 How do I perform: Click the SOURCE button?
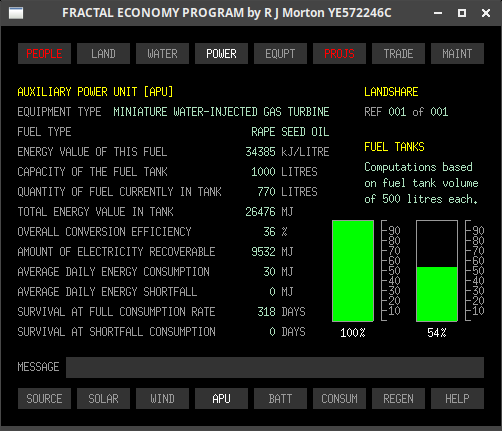(x=44, y=398)
